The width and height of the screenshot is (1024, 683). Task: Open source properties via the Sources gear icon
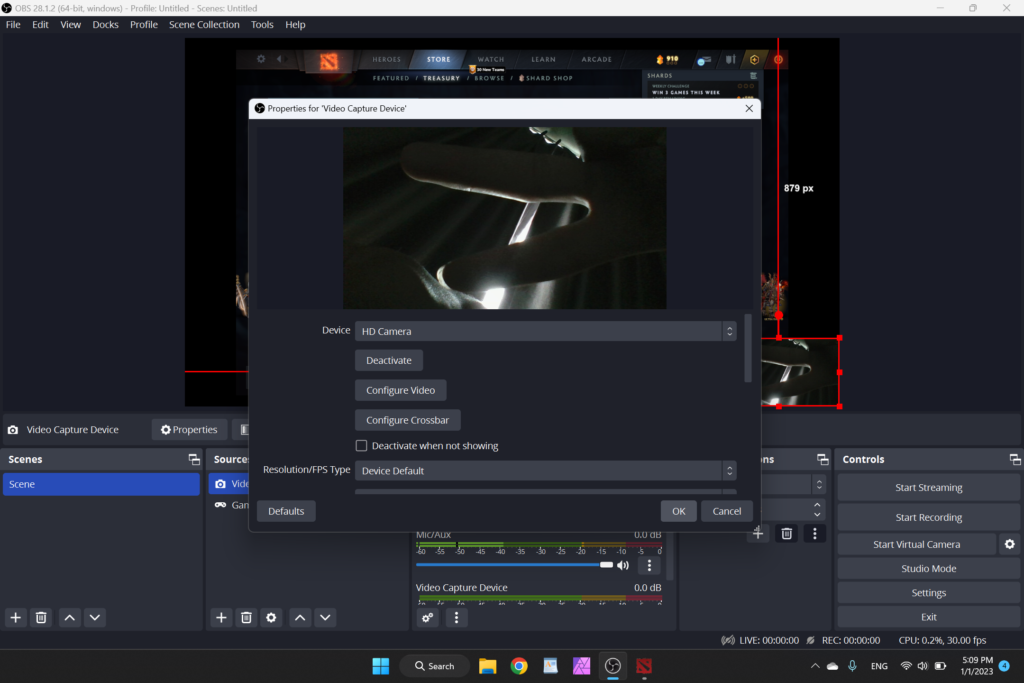[x=271, y=617]
